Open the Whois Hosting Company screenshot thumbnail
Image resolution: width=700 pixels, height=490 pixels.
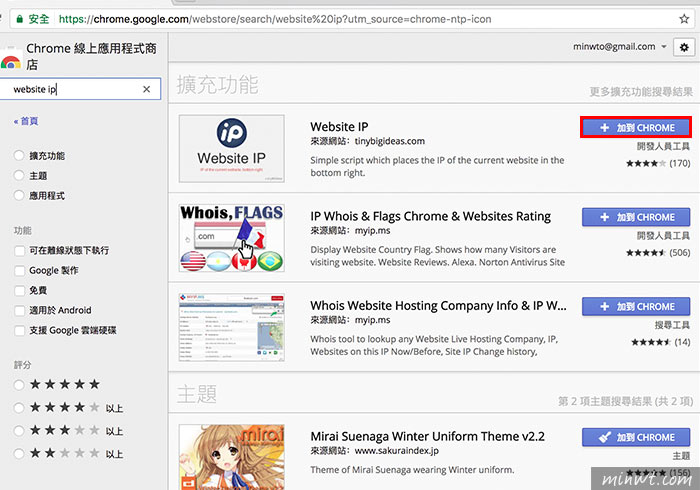tap(231, 327)
